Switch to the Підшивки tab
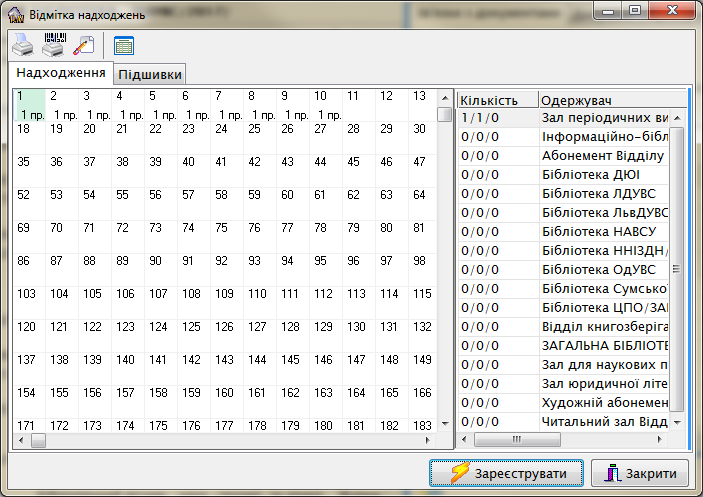The image size is (703, 497). pyautogui.click(x=150, y=75)
